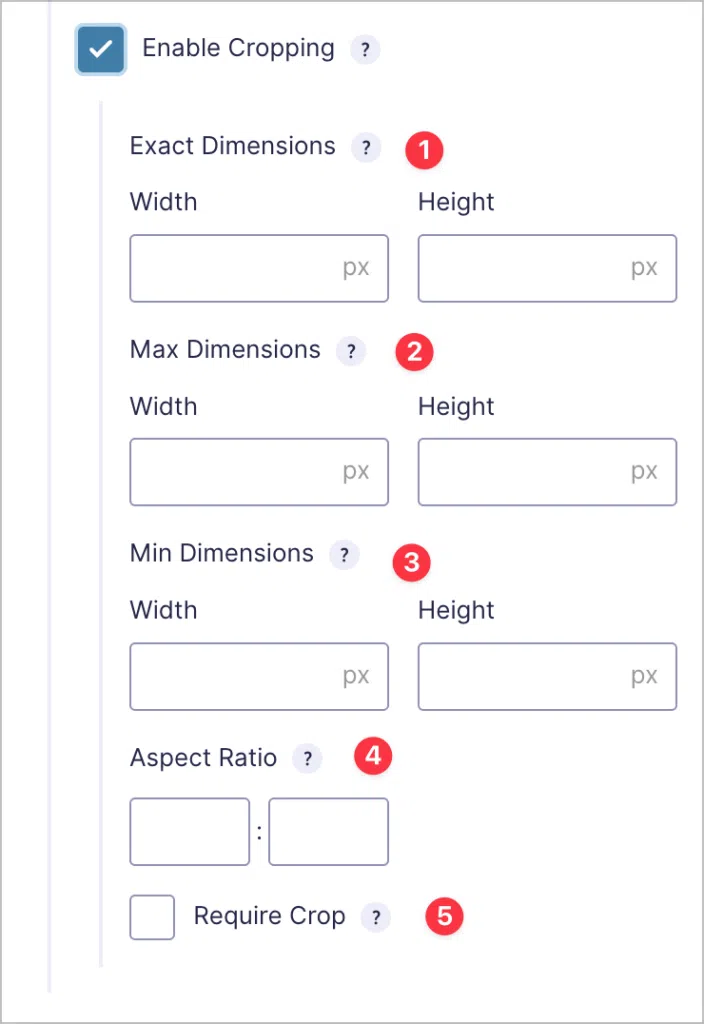Uncheck the Enable Cropping checkbox
This screenshot has height=1024, width=704.
pyautogui.click(x=101, y=50)
